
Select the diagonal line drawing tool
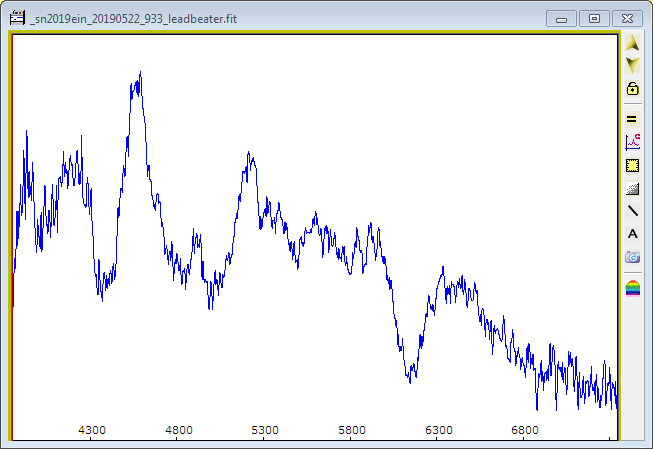click(632, 211)
